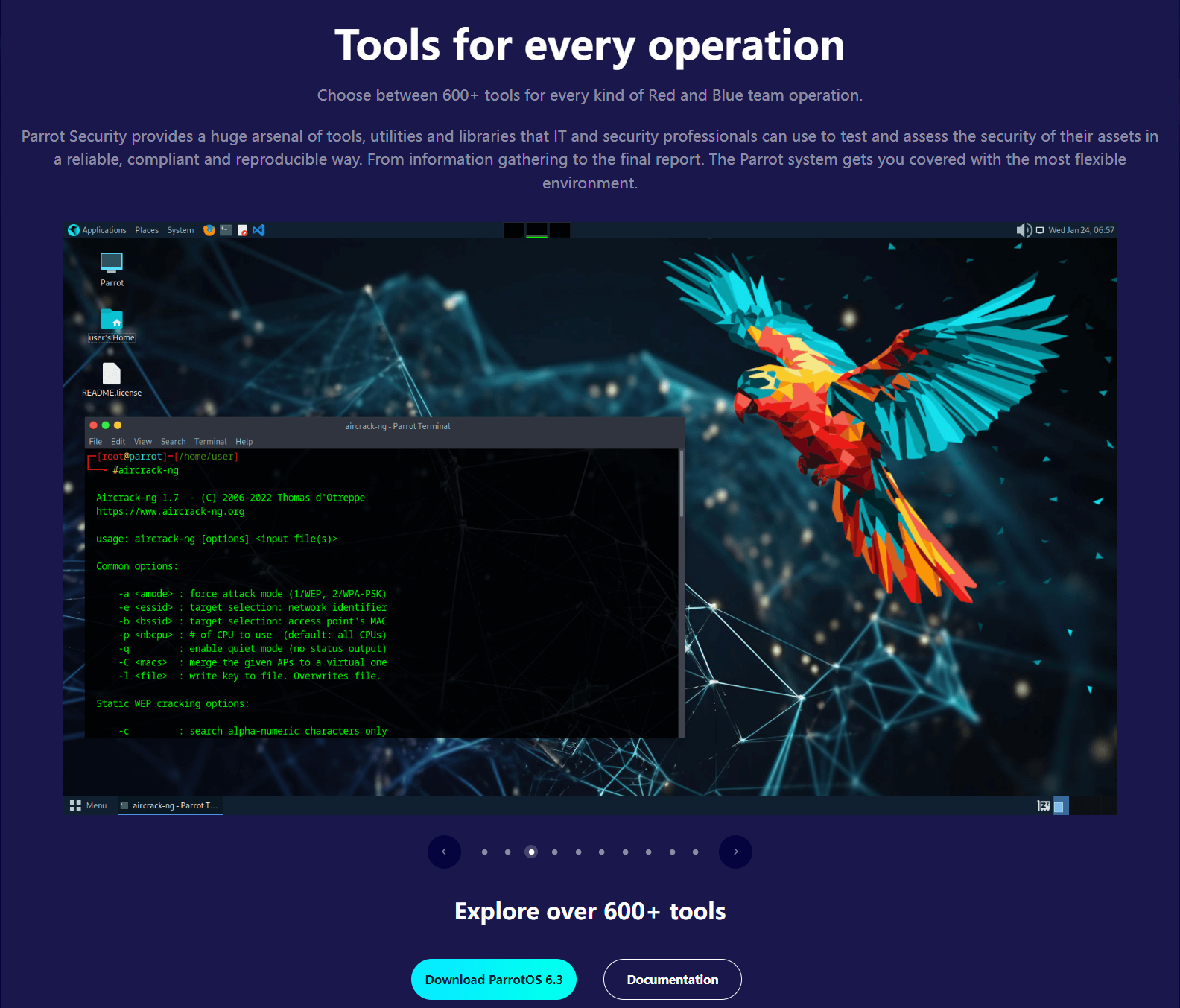
Task: Advance to the next carousel slide
Action: [x=735, y=852]
